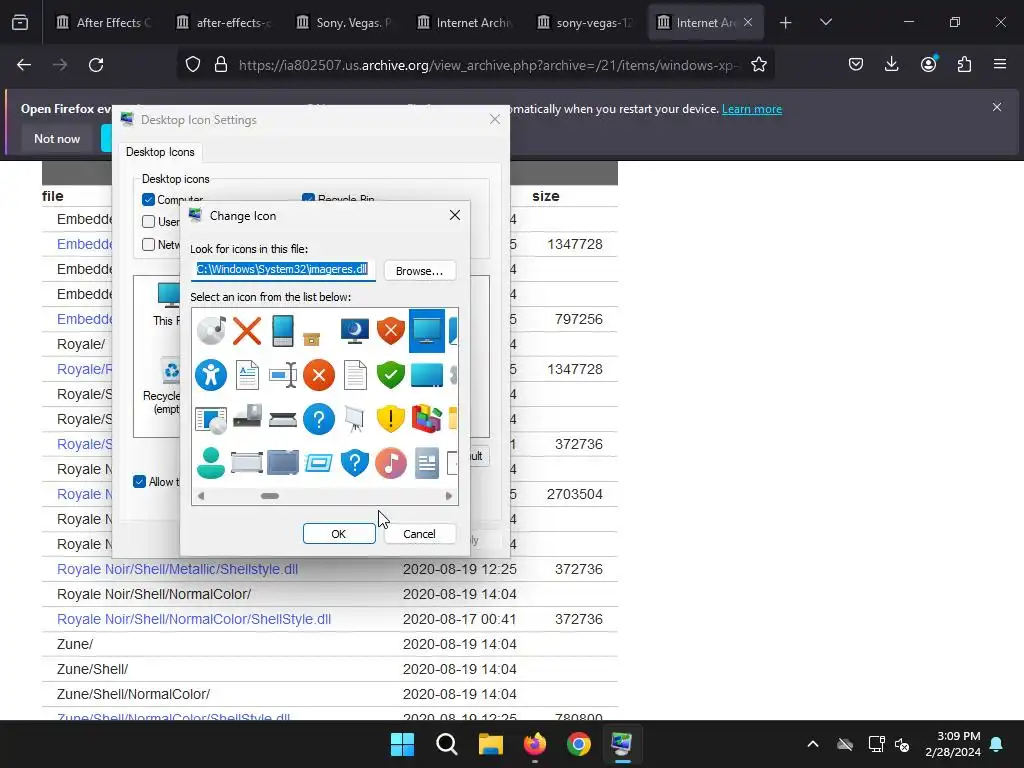Select the flatbed scanner icon

(x=283, y=419)
